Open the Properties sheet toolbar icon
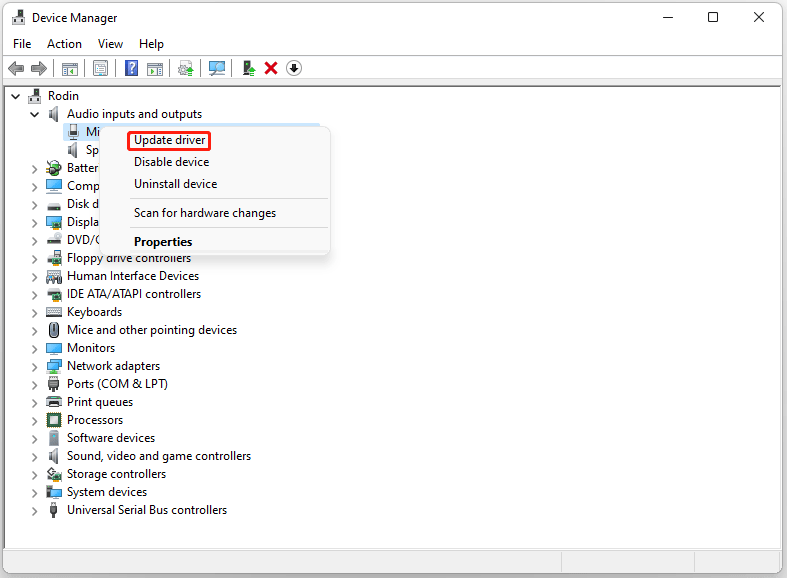 point(100,68)
